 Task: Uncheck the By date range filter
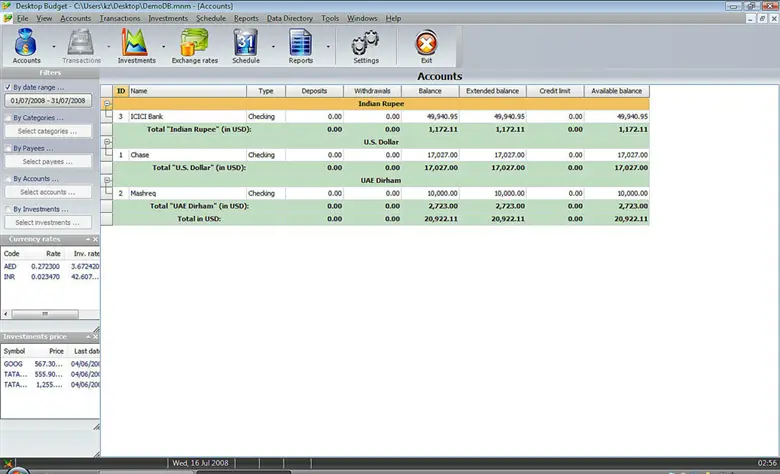pyautogui.click(x=8, y=87)
